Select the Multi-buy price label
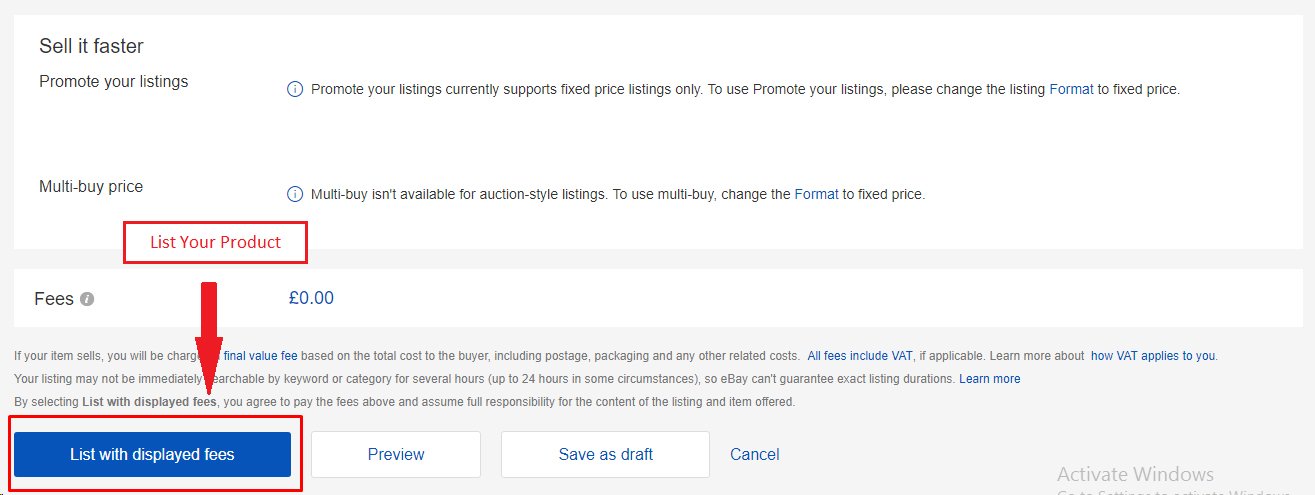The image size is (1315, 495). 91,186
